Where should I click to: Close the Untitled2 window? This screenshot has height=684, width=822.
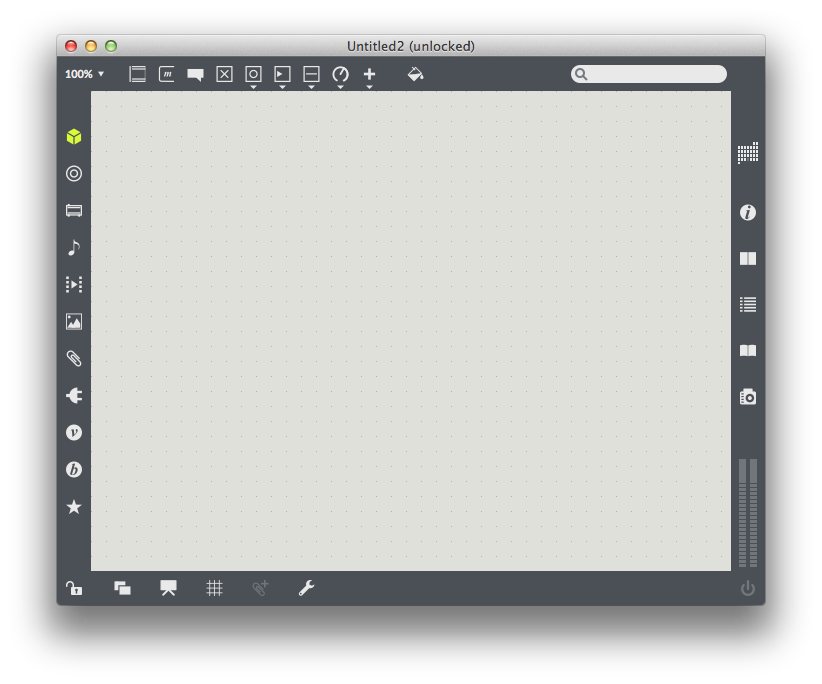click(71, 46)
